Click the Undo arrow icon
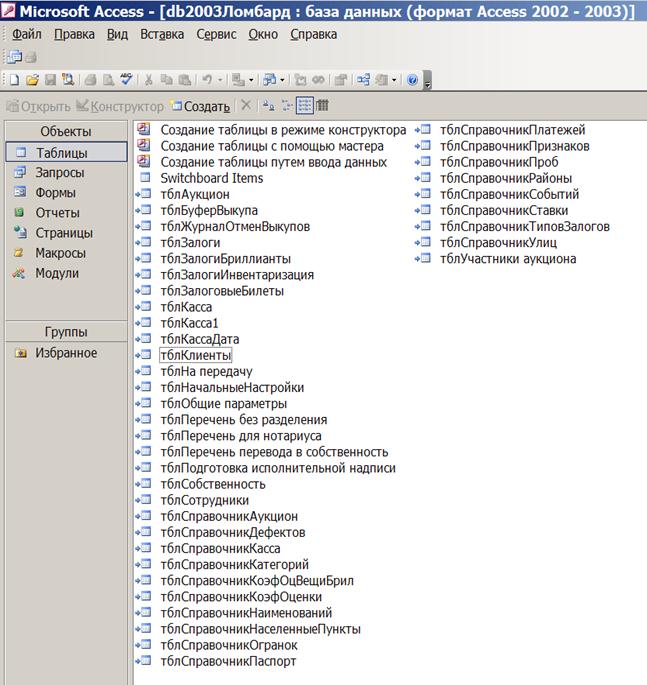This screenshot has width=647, height=685. click(207, 80)
